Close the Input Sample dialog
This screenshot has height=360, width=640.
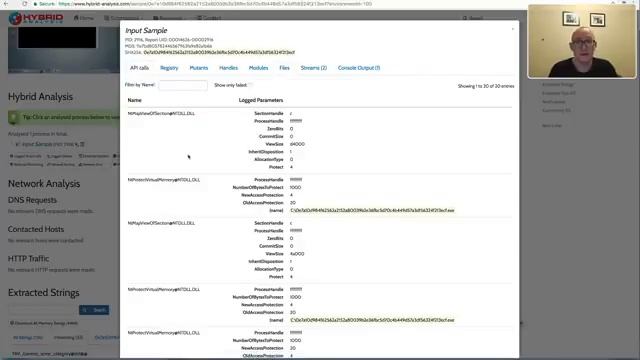coord(513,29)
